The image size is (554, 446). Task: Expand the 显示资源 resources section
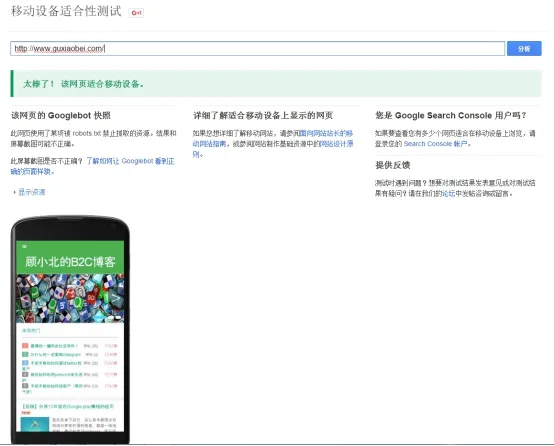pos(31,192)
